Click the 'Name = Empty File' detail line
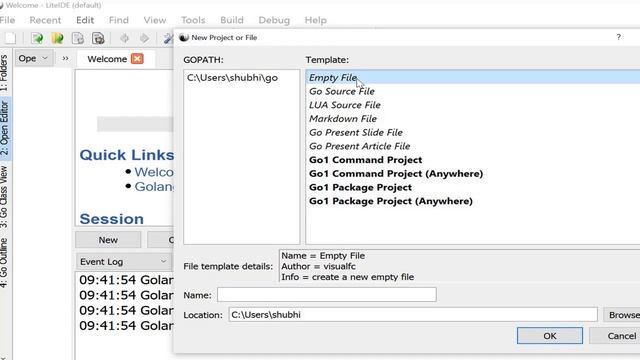Viewport: 640px width, 360px height. pyautogui.click(x=323, y=256)
